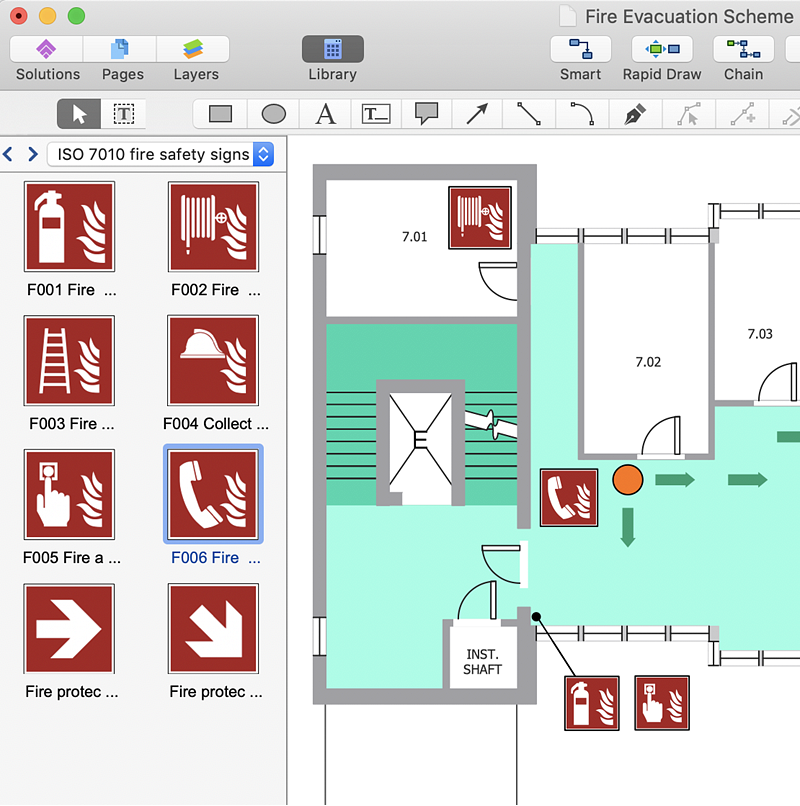Open the Solutions panel
Image resolution: width=800 pixels, height=806 pixels.
(47, 49)
